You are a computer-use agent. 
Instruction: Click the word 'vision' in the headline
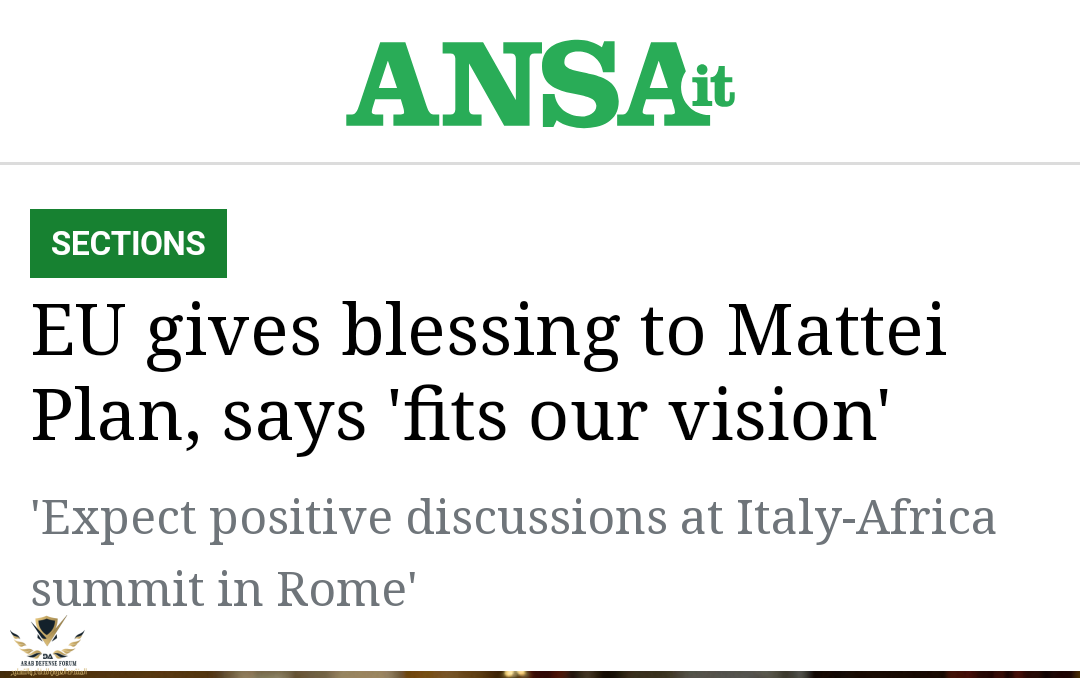(x=773, y=415)
